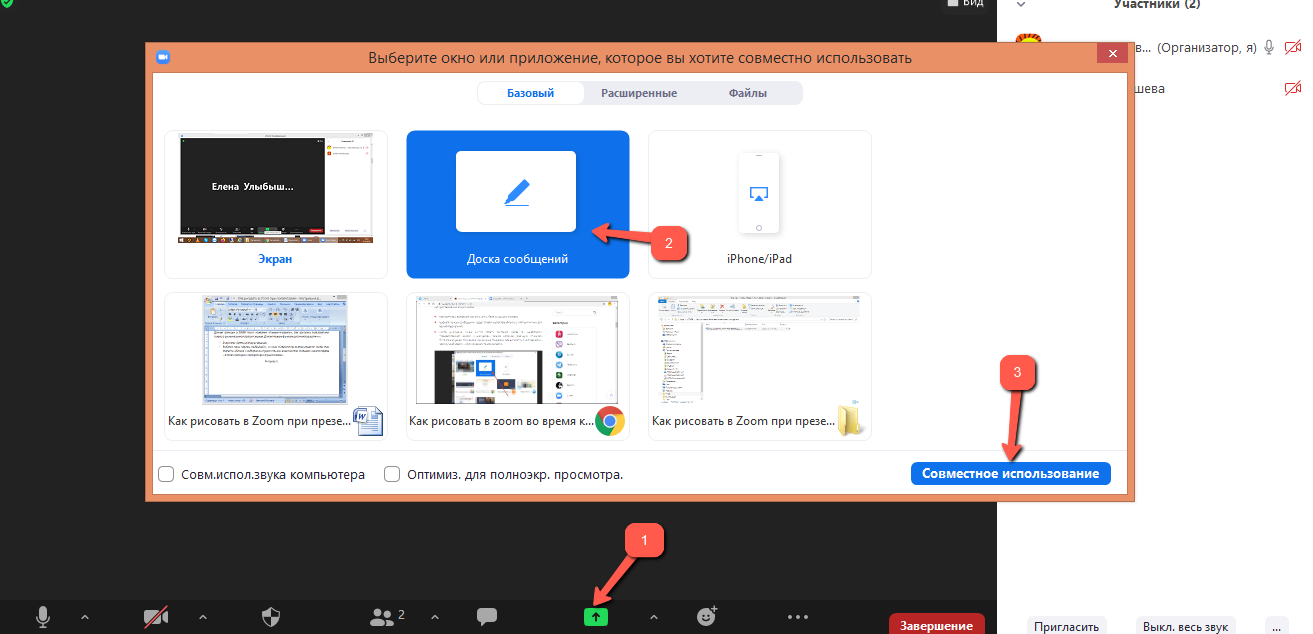Switch to the Базовый tab
The height and width of the screenshot is (634, 1313).
pyautogui.click(x=530, y=93)
